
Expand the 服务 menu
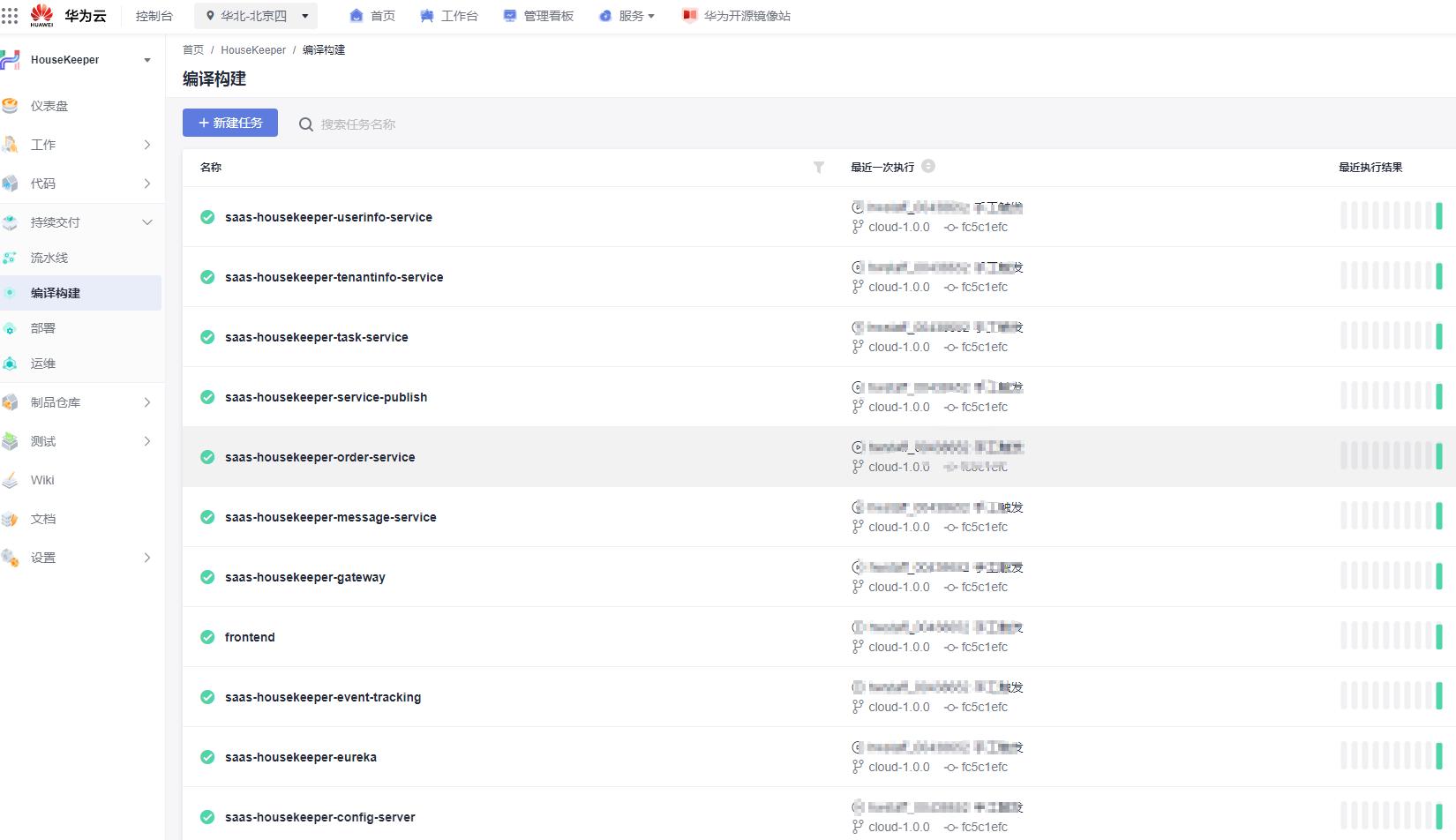point(627,16)
